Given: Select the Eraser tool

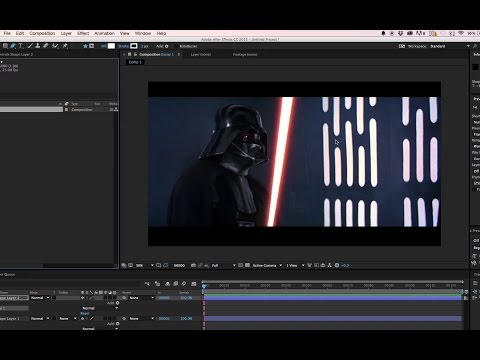Looking at the screenshot, I should click(x=46, y=46).
